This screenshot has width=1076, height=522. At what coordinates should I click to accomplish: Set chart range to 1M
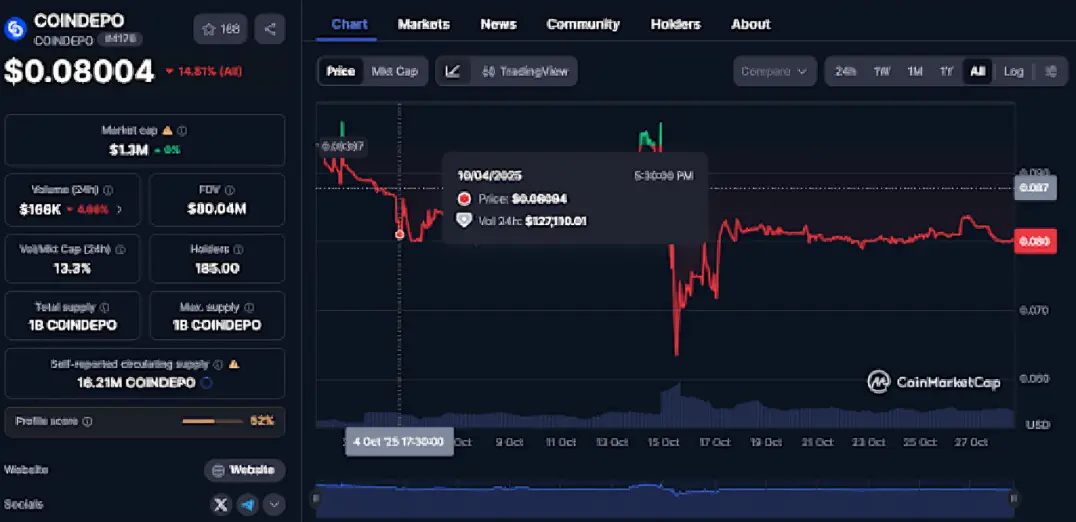coord(915,71)
